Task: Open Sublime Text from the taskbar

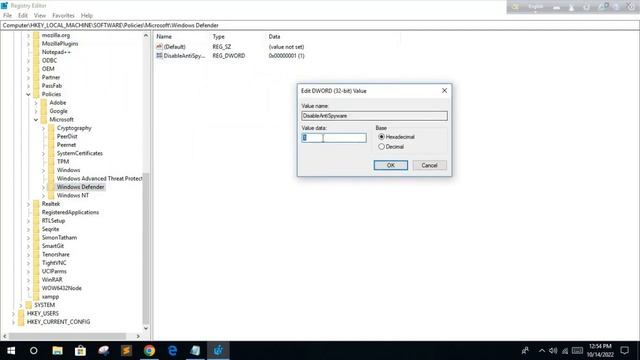Action: pyautogui.click(x=126, y=351)
